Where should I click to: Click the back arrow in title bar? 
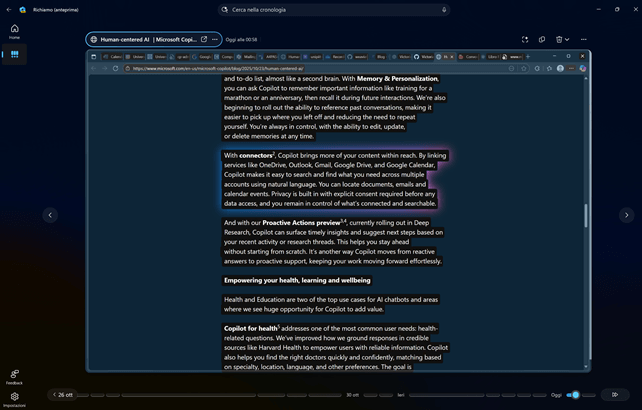click(7, 9)
